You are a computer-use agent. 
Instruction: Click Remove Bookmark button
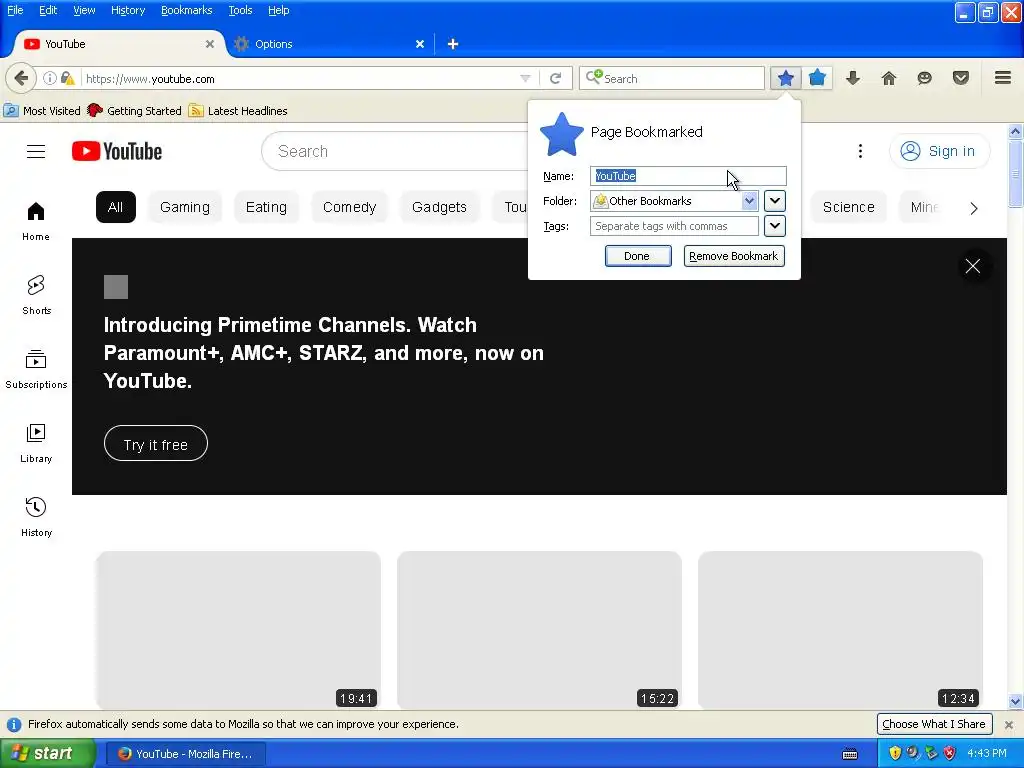[733, 256]
